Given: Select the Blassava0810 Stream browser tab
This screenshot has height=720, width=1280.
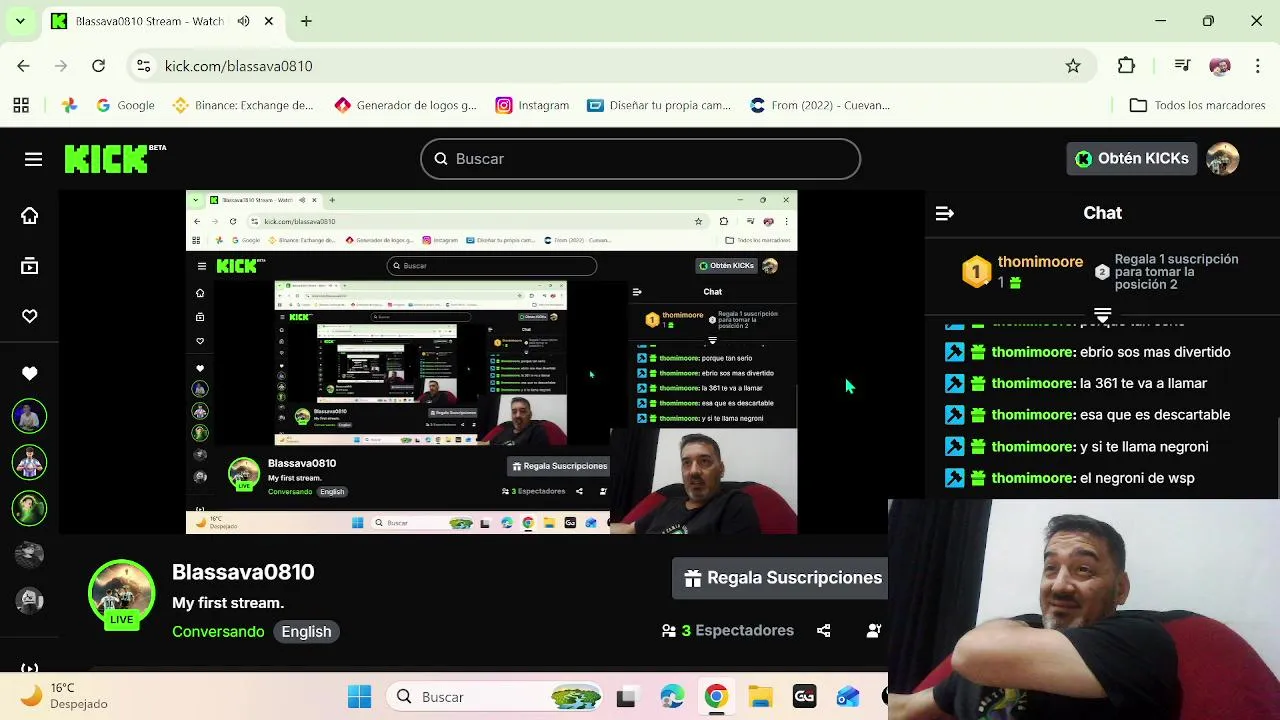Looking at the screenshot, I should point(165,21).
